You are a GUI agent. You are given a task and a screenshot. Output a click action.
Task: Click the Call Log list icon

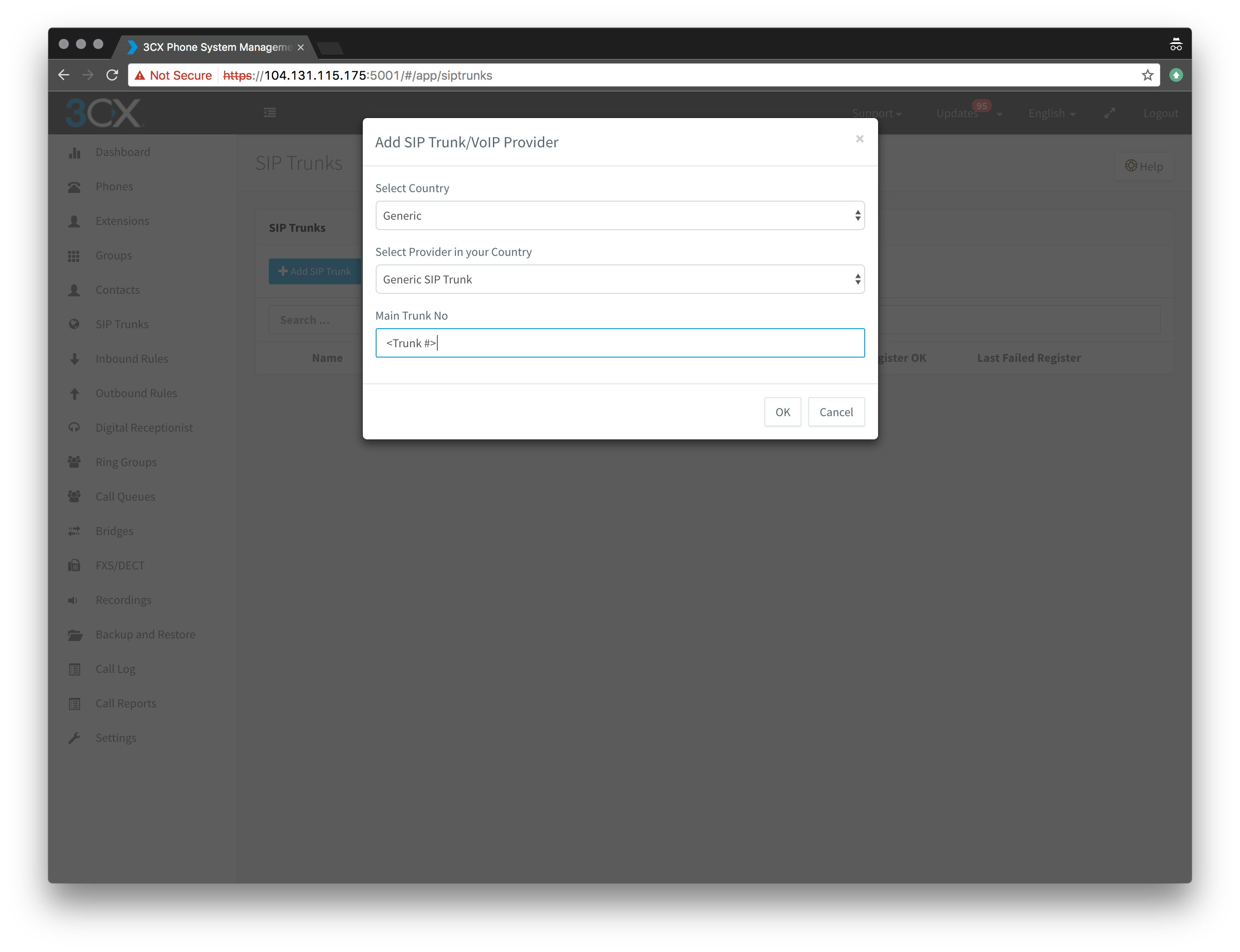(x=74, y=670)
